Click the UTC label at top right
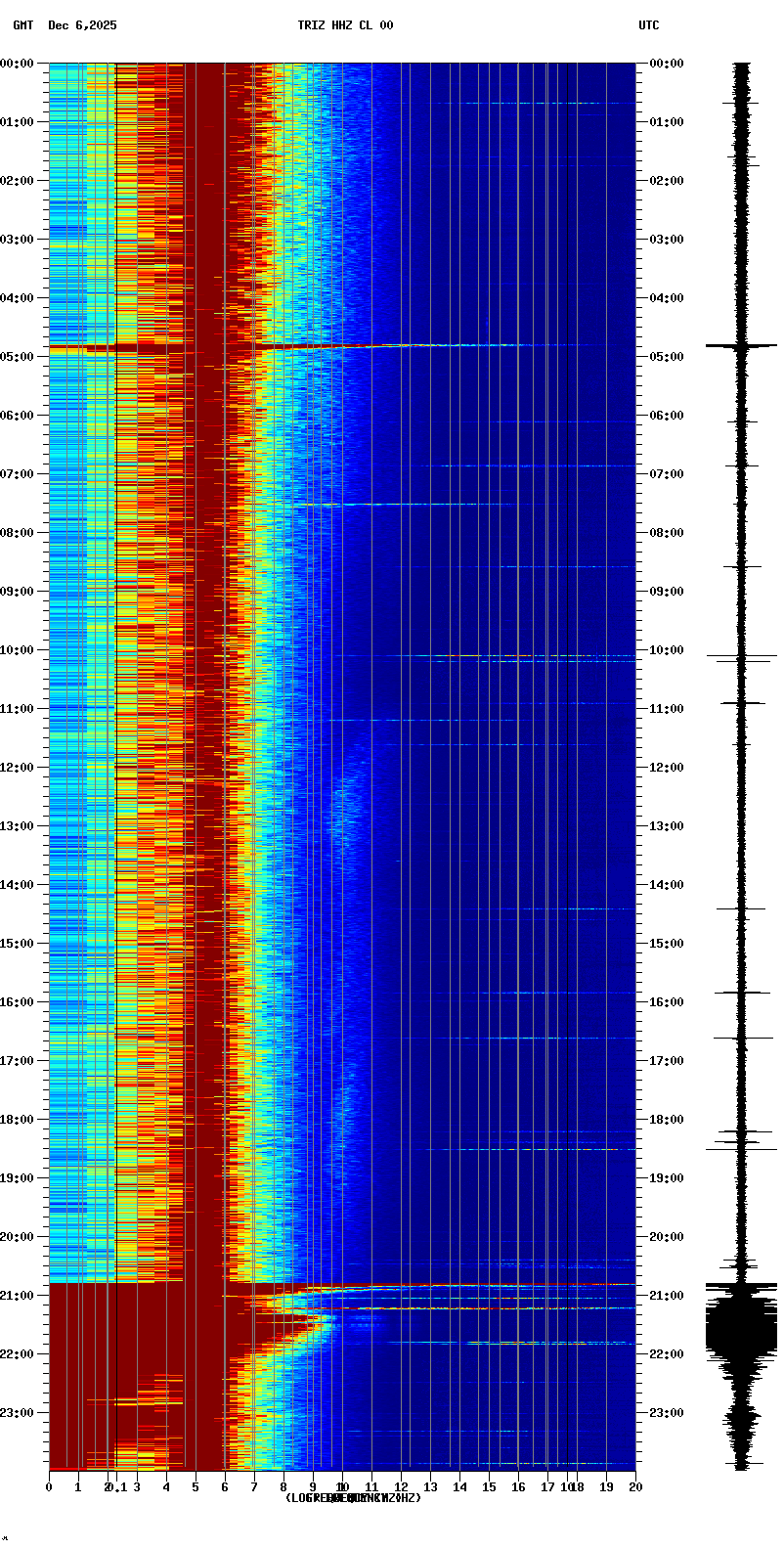 coord(648,25)
